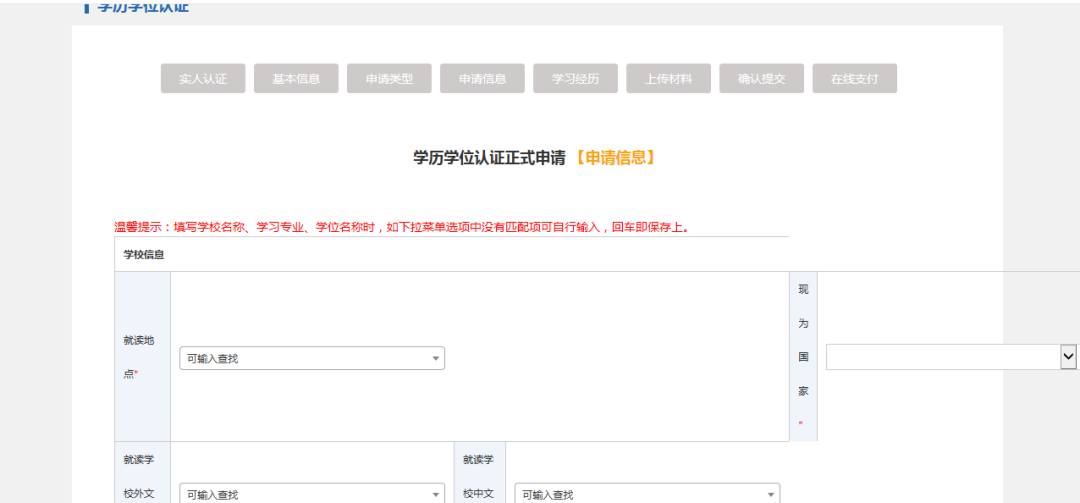The image size is (1080, 503).
Task: Open the 就读学校外文 dropdown
Action: [x=312, y=494]
